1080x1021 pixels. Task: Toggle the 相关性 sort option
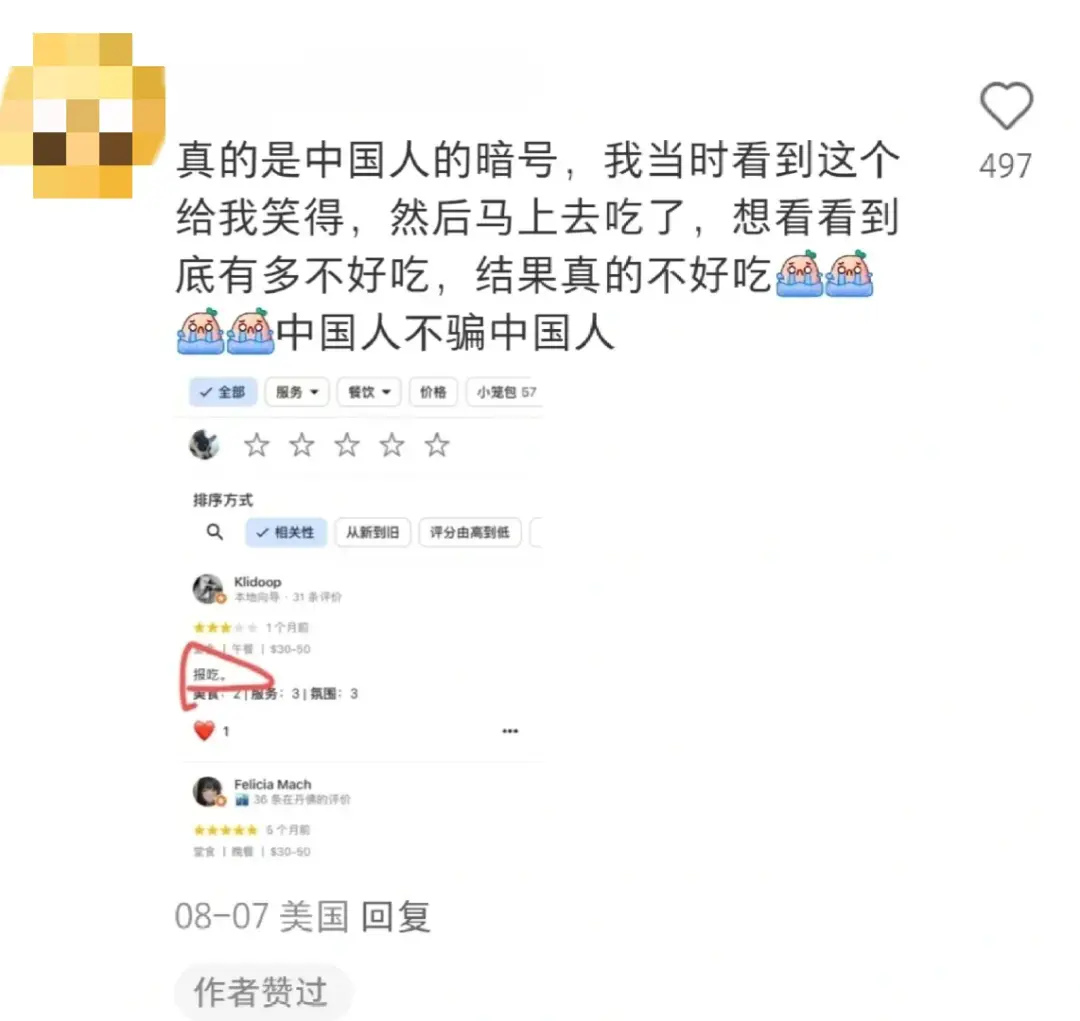tap(286, 533)
